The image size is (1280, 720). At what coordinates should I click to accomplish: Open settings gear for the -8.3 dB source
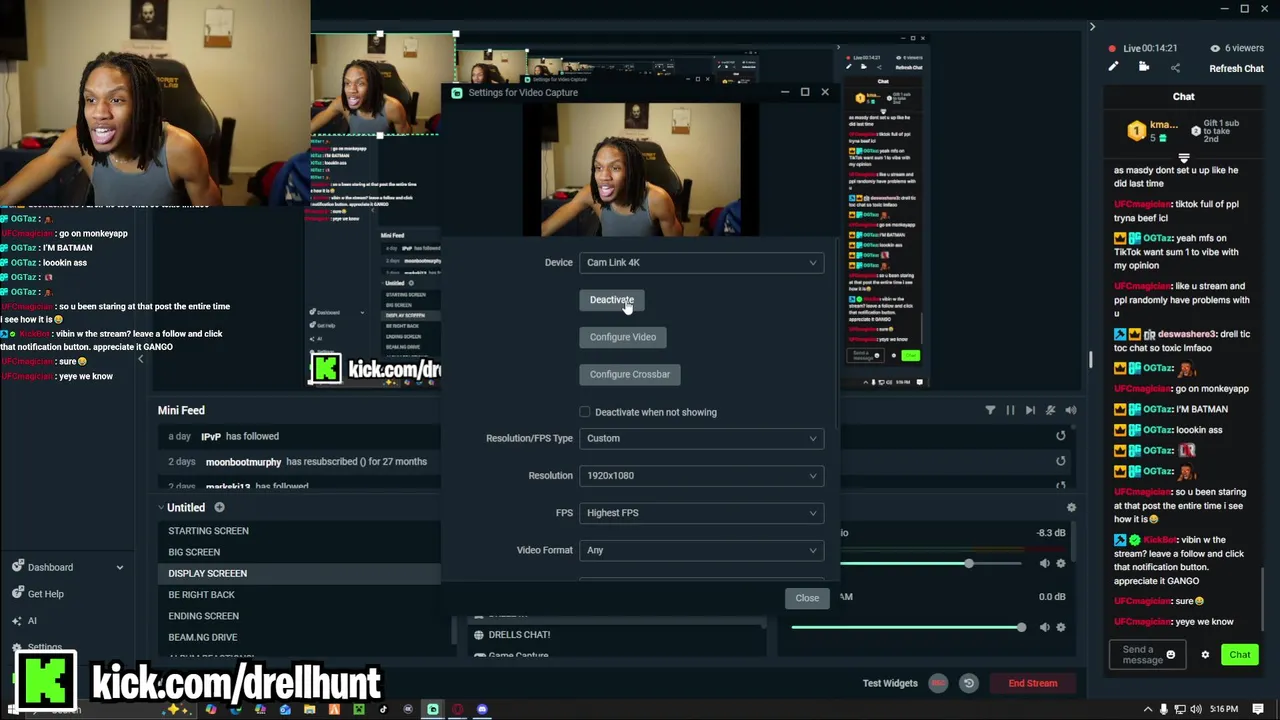1061,563
